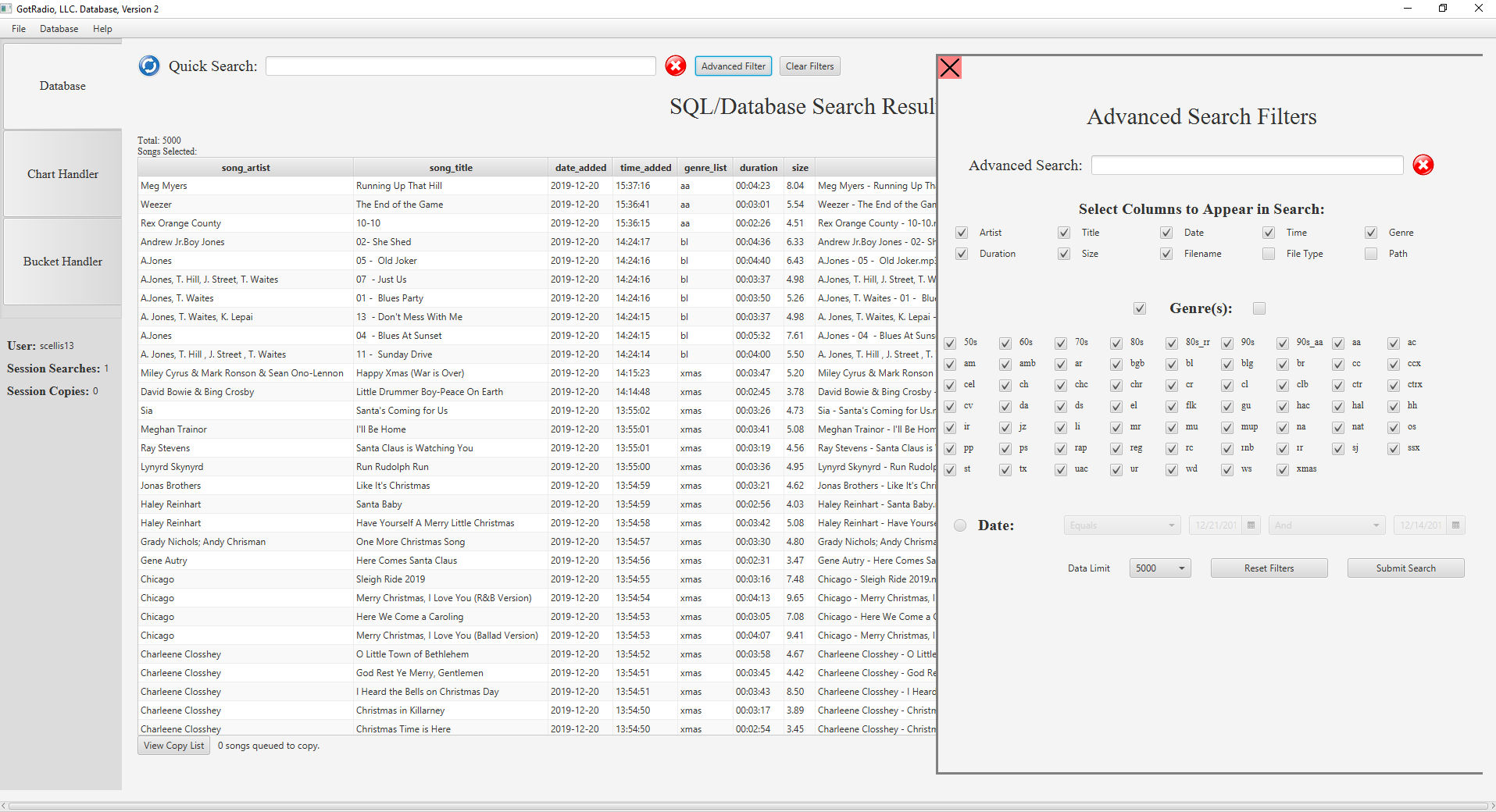Image resolution: width=1496 pixels, height=812 pixels.
Task: Open the Data Limit dropdown showing 5000
Action: (x=1159, y=568)
